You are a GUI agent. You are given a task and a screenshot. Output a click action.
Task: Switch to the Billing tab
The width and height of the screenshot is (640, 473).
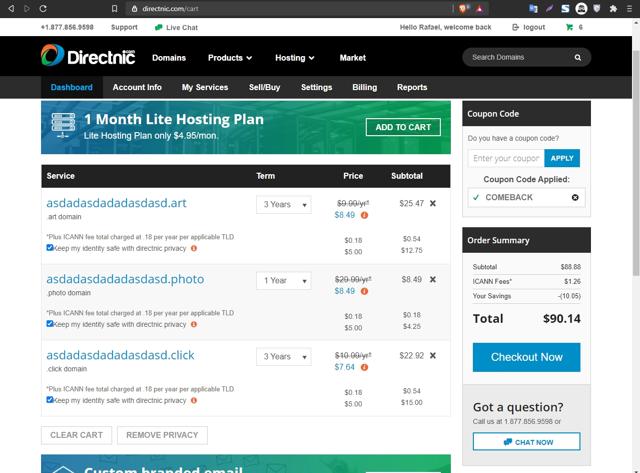coord(364,87)
